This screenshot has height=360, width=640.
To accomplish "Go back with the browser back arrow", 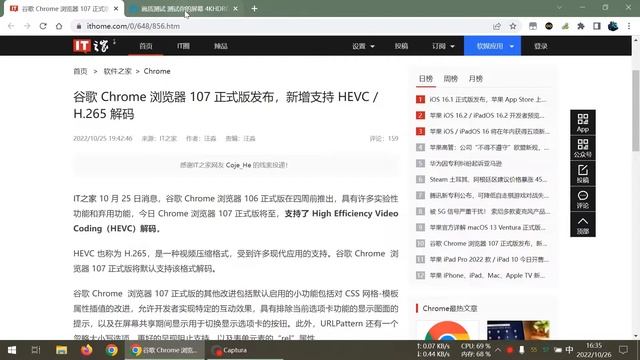I will click(11, 26).
